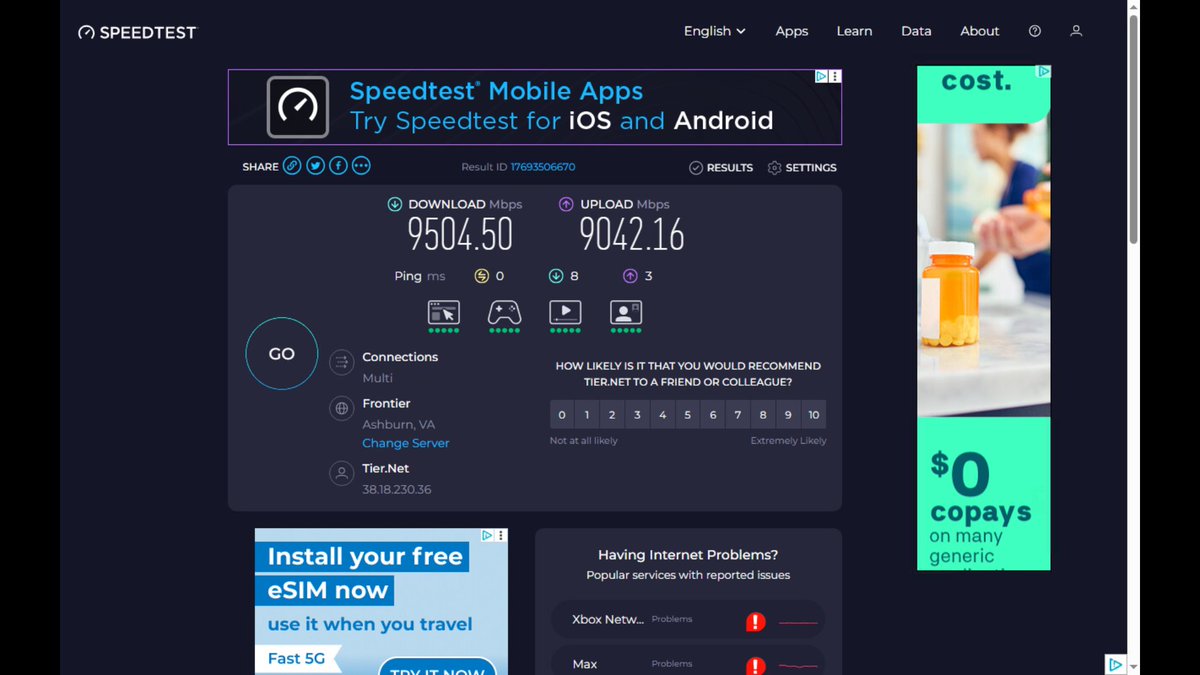Click the upload ping icon
The height and width of the screenshot is (675, 1200).
click(630, 276)
